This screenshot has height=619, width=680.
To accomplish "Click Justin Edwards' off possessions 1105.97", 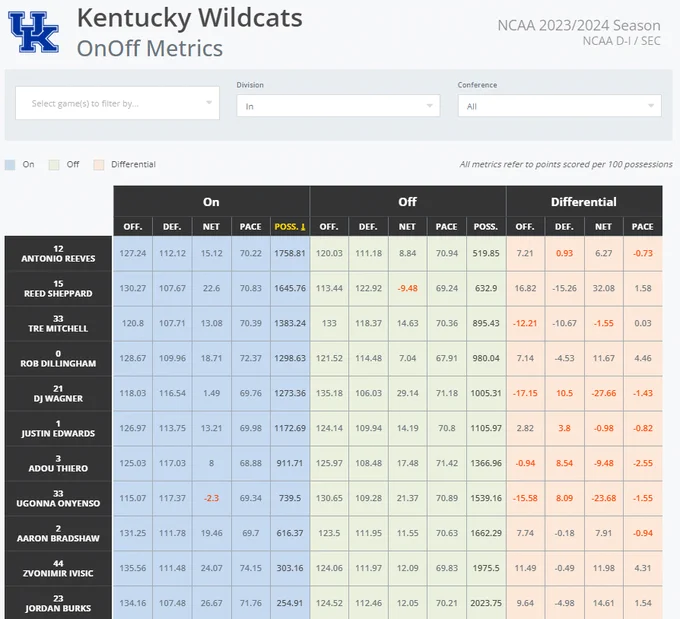I will click(486, 429).
